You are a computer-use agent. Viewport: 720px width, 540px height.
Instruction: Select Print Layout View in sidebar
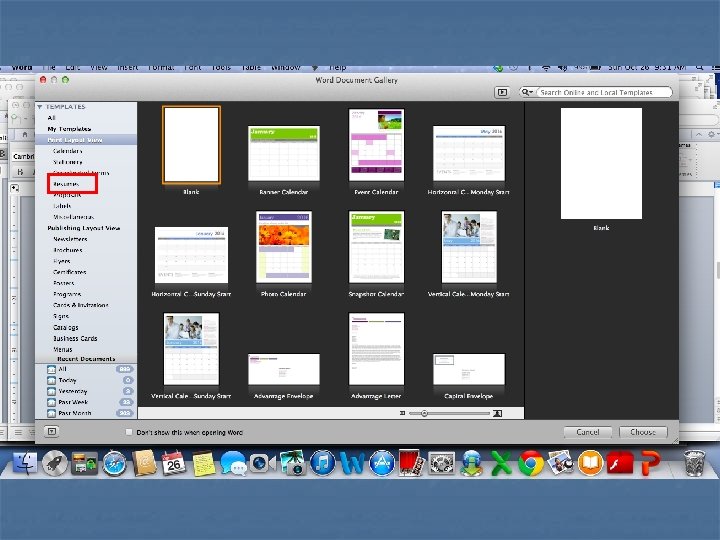pos(75,140)
